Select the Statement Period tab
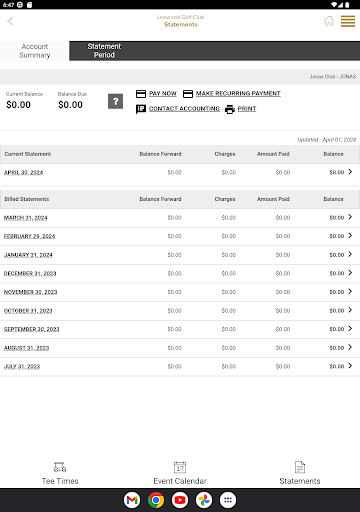 [x=104, y=51]
